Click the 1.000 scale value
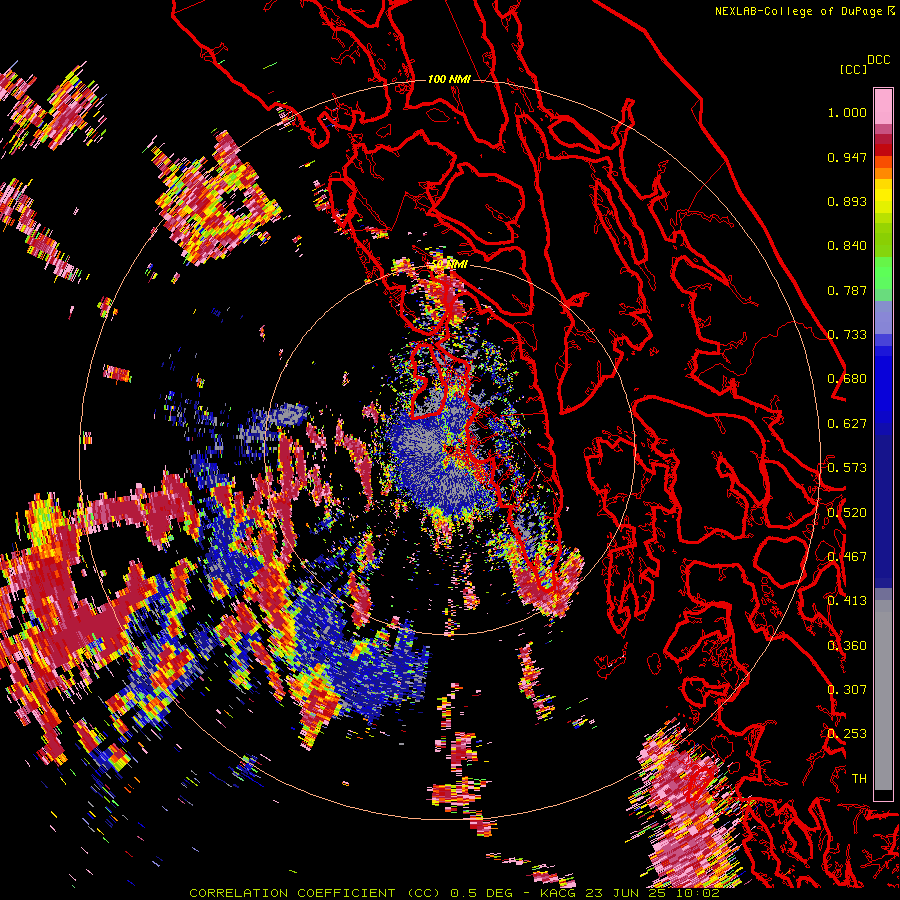 847,112
